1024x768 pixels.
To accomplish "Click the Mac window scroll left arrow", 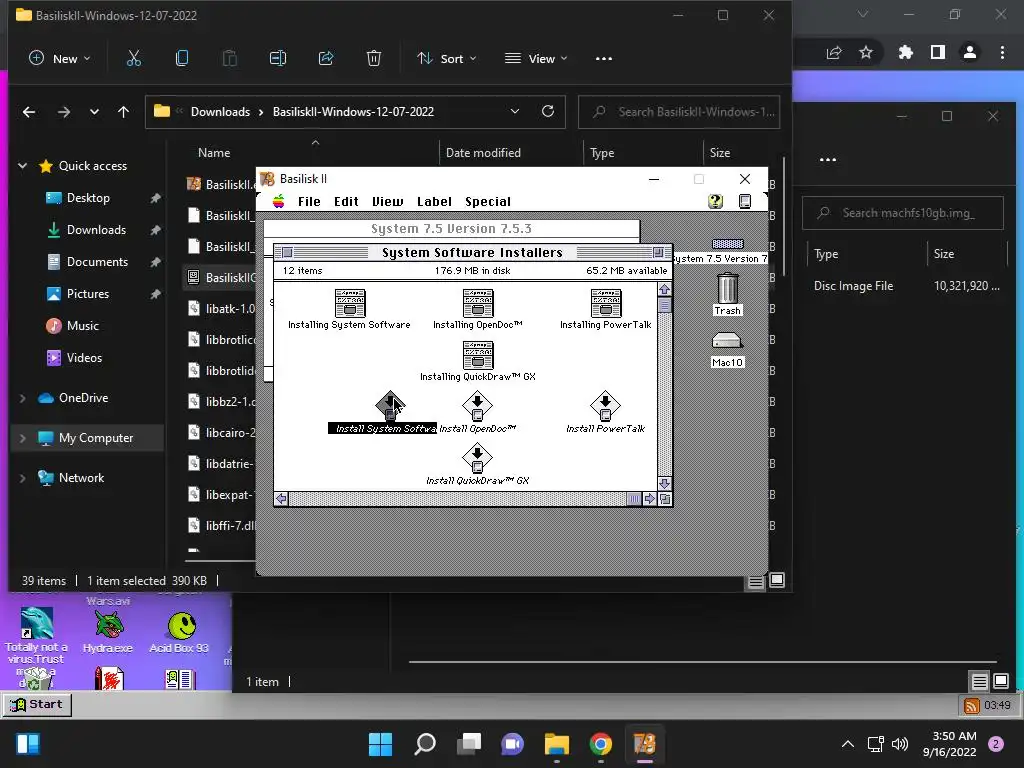I will 281,499.
